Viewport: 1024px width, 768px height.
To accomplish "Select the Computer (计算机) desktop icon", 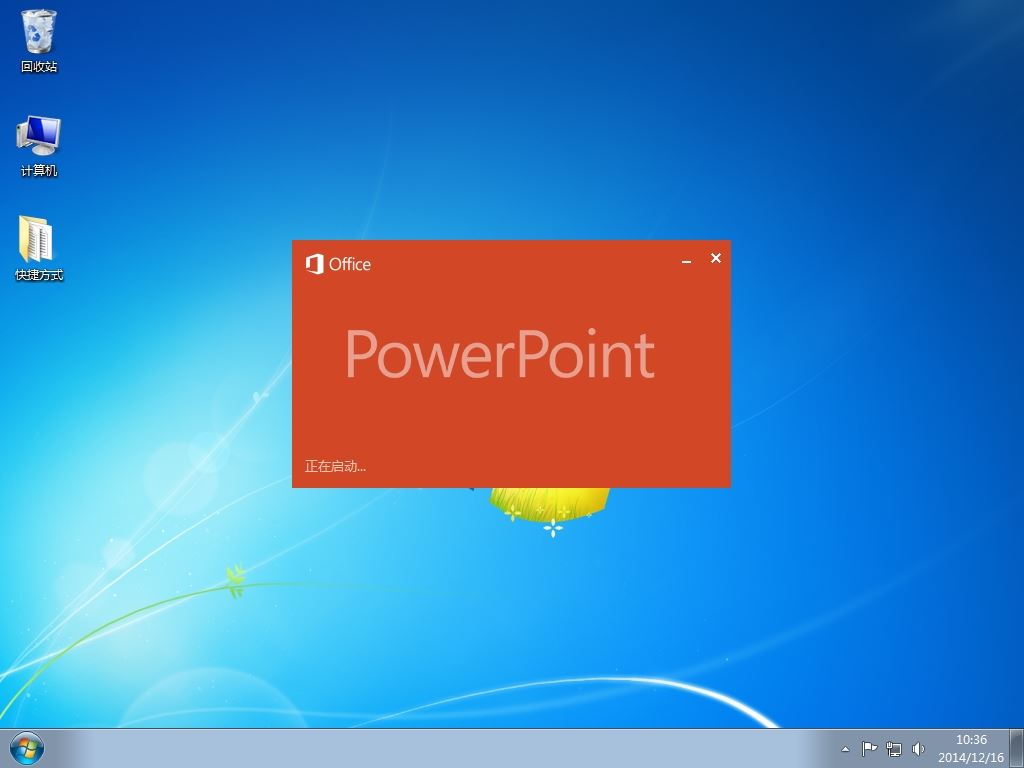I will pyautogui.click(x=39, y=146).
